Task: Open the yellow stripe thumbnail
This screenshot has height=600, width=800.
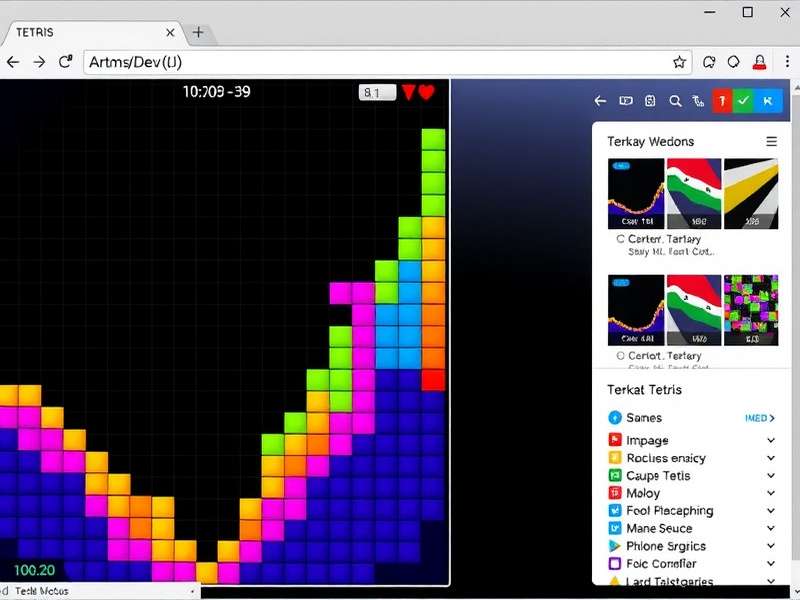Action: tap(751, 193)
